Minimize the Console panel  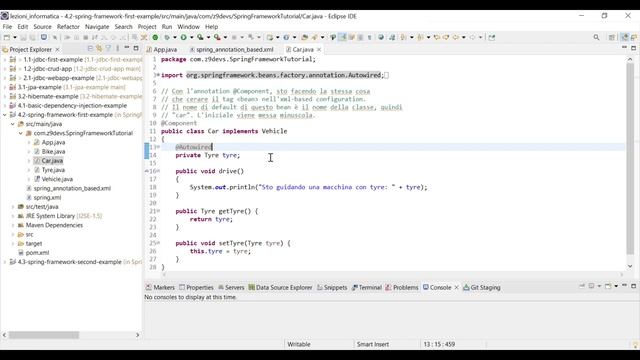(x=624, y=286)
